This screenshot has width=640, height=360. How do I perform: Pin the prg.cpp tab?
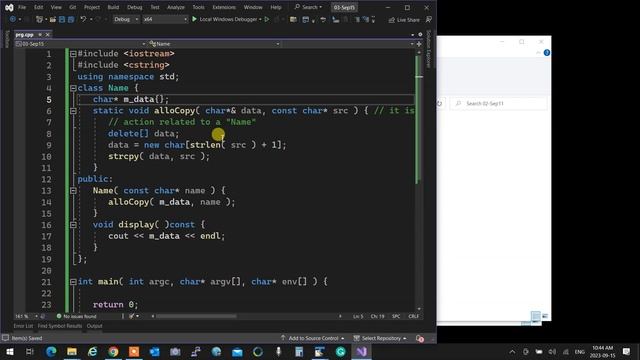[x=40, y=35]
